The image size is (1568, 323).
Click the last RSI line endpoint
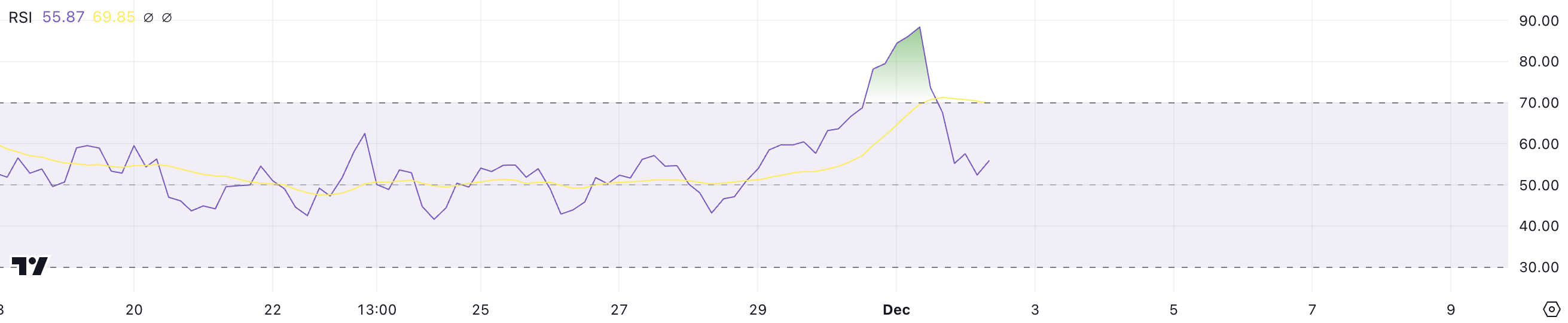(x=989, y=161)
